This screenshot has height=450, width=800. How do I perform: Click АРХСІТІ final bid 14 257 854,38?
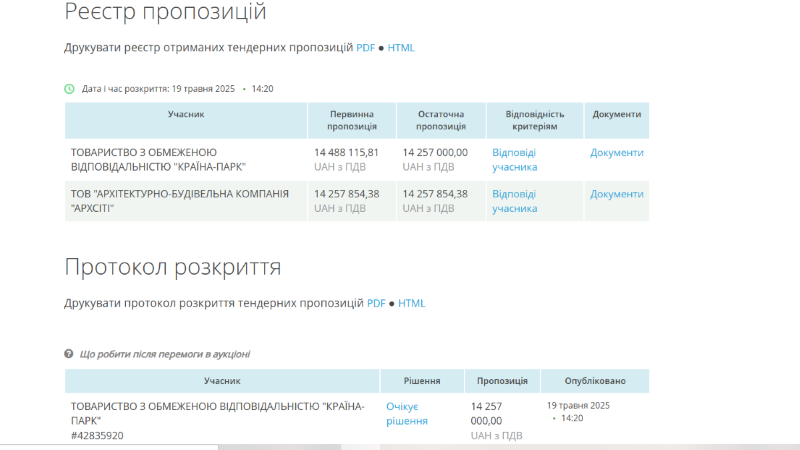click(x=435, y=194)
